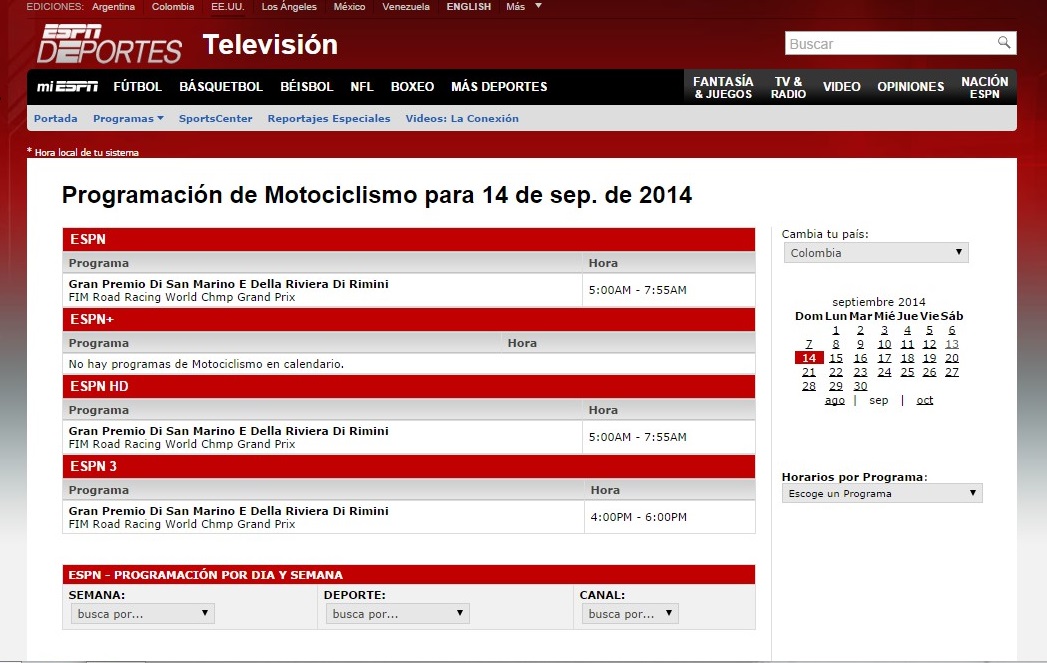Select September 20 in the calendar
Viewport: 1047px width, 663px height.
[952, 359]
